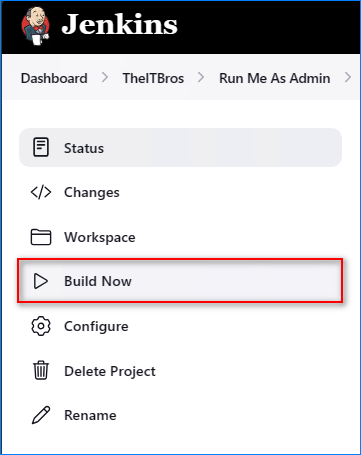Start a build with Build Now
361x455 pixels.
click(x=180, y=281)
